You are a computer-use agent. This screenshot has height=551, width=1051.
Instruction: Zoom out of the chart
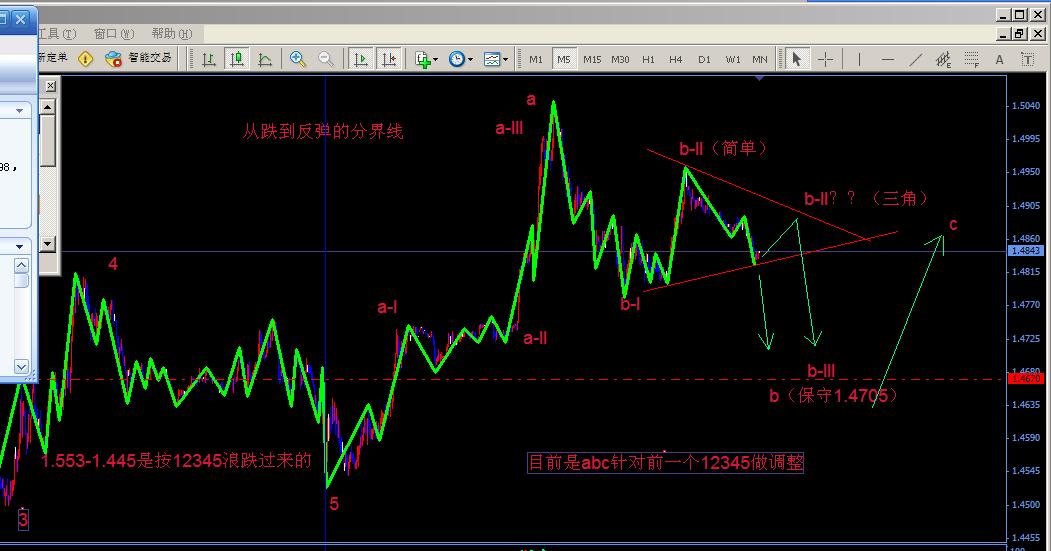coord(326,59)
